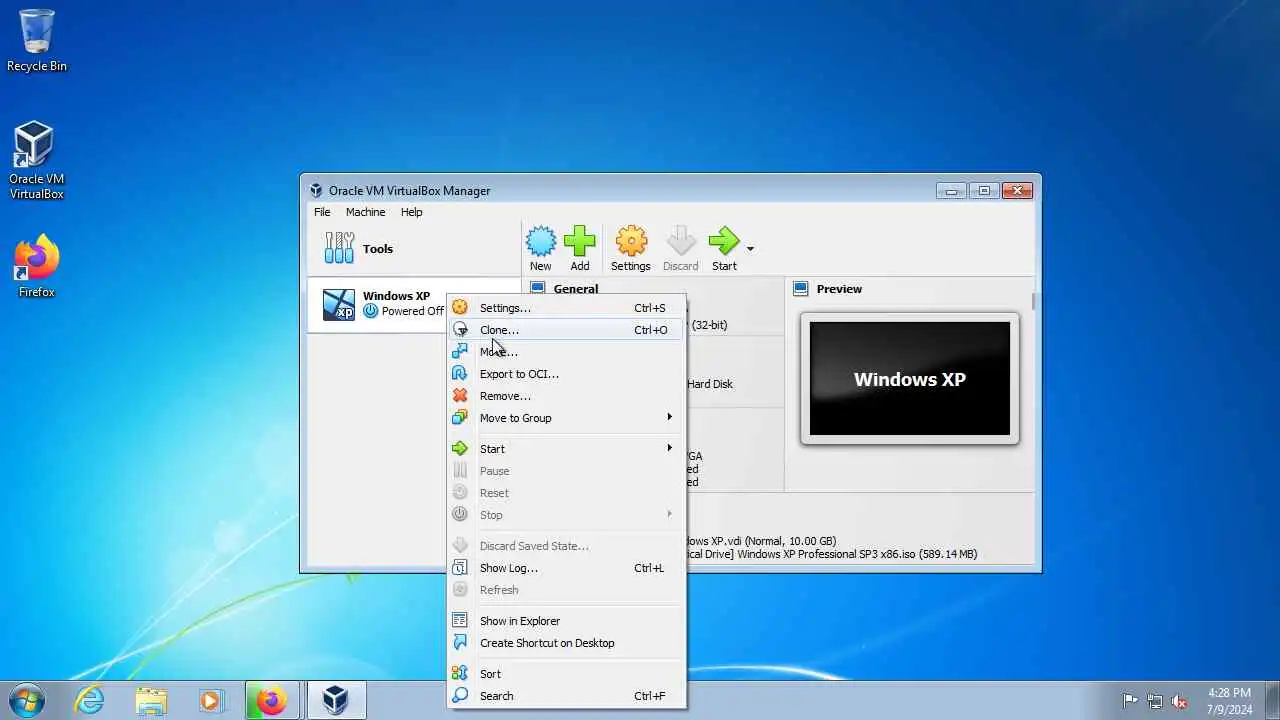Click the Windows XP preview thumbnail
The height and width of the screenshot is (720, 1280).
coord(910,379)
